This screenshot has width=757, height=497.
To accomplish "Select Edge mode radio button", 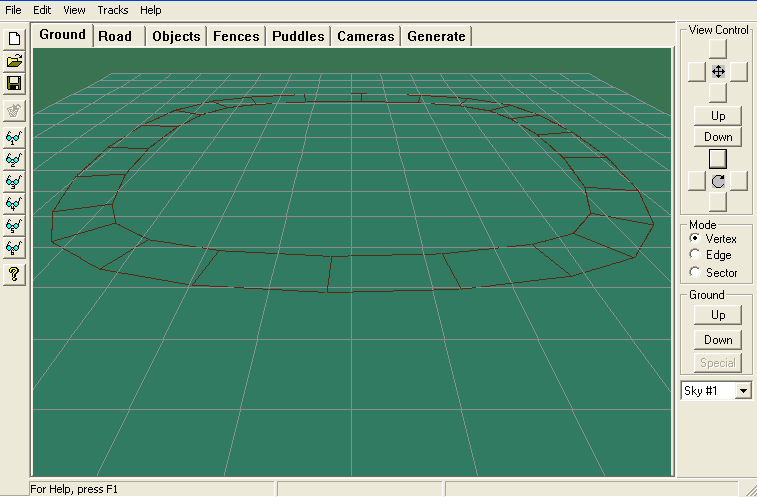I will (695, 255).
